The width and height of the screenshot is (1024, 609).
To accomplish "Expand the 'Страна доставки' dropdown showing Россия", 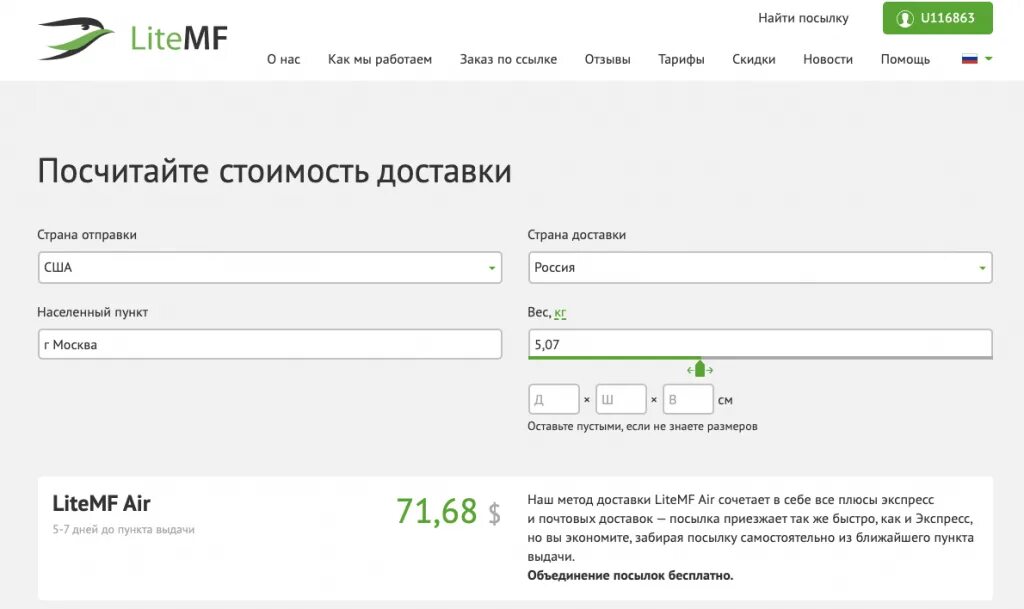I will (x=760, y=268).
